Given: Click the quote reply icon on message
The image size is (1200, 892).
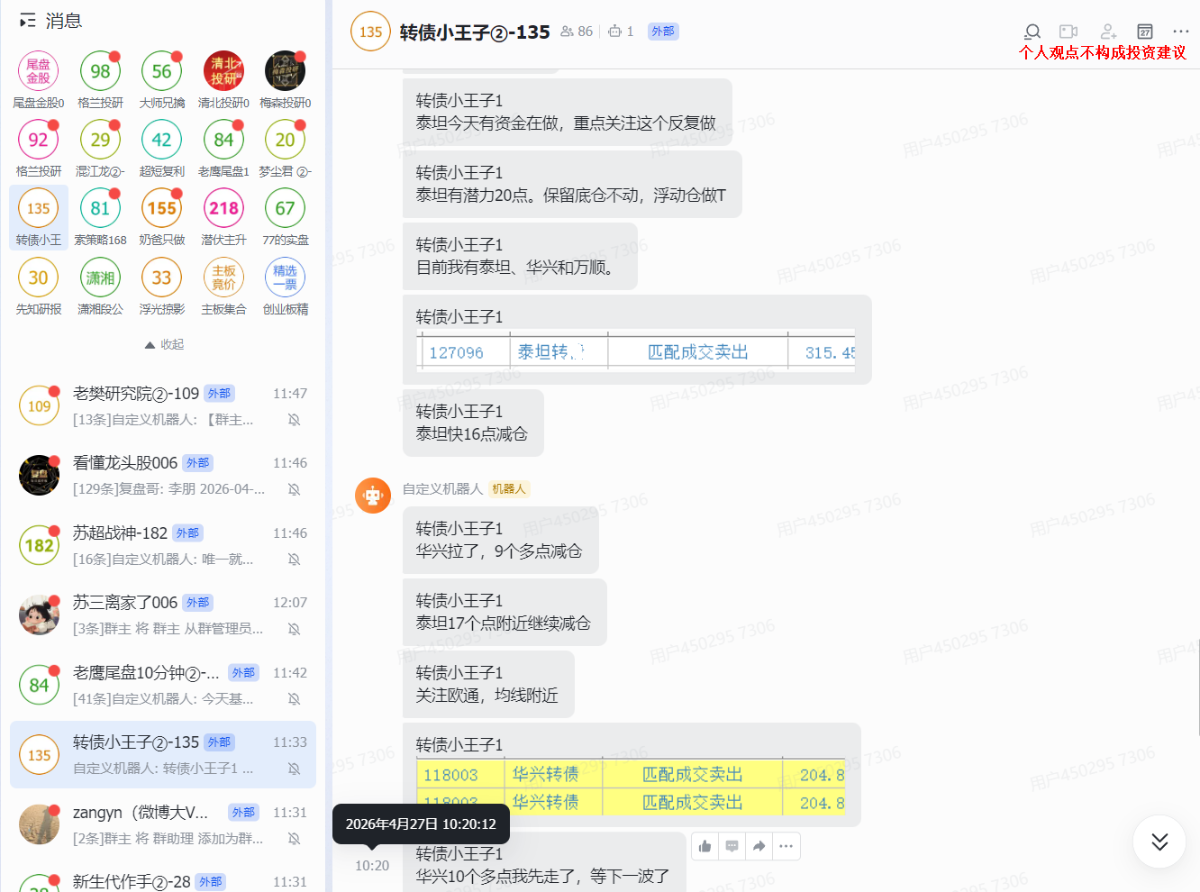Looking at the screenshot, I should pos(732,847).
